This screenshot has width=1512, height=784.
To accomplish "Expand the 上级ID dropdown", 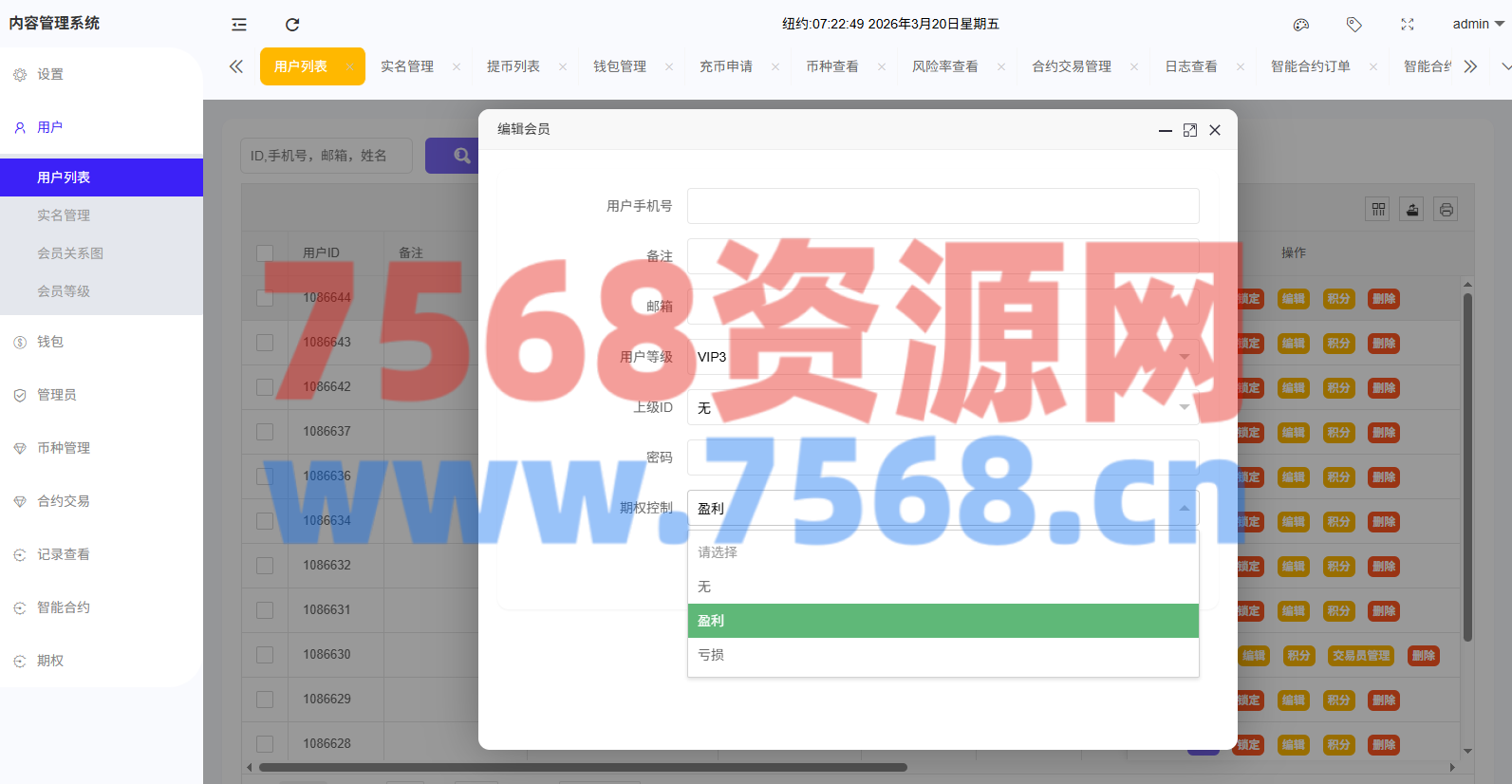I will [x=942, y=407].
